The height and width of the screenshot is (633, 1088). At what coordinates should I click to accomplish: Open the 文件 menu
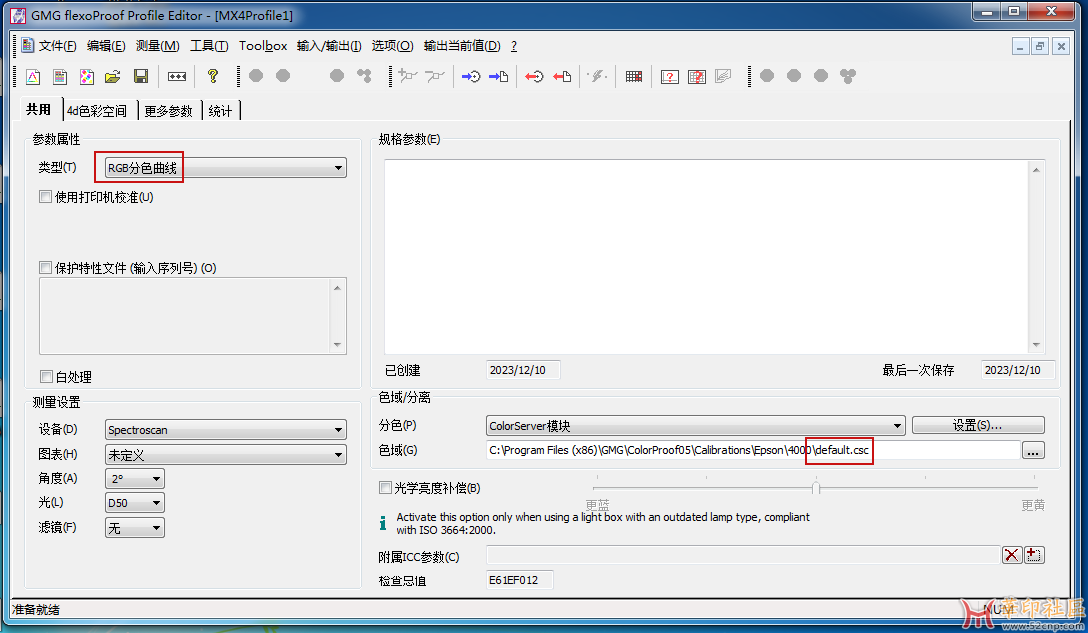pyautogui.click(x=58, y=46)
